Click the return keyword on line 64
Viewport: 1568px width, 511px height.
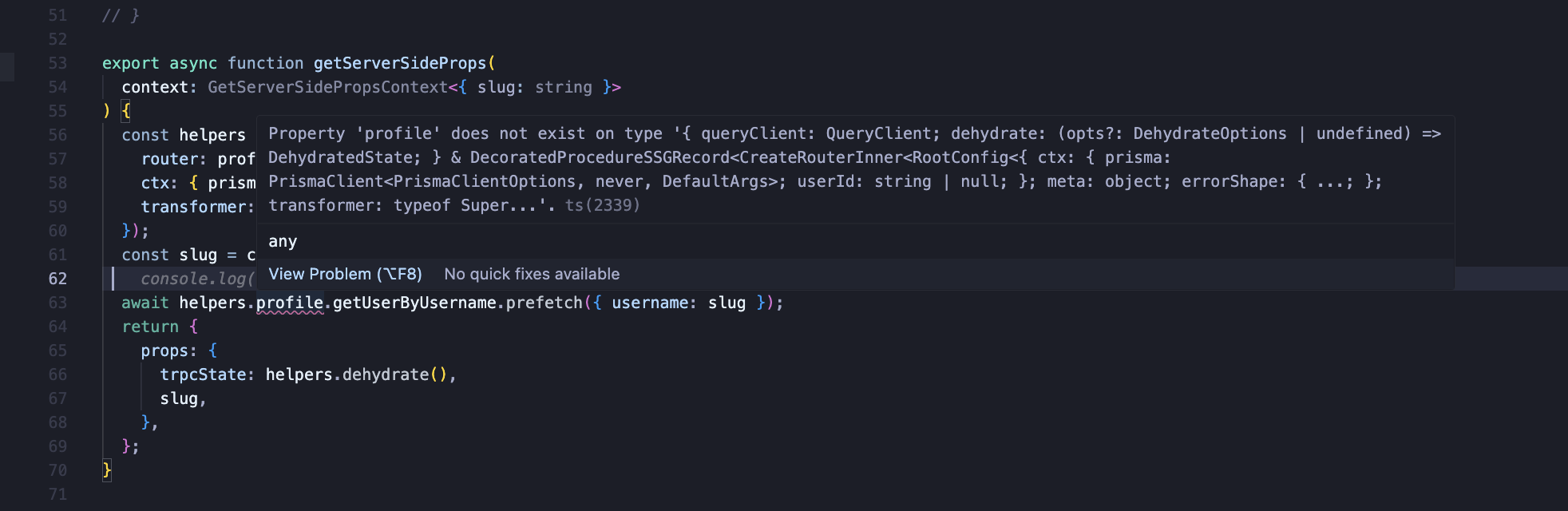(x=150, y=327)
